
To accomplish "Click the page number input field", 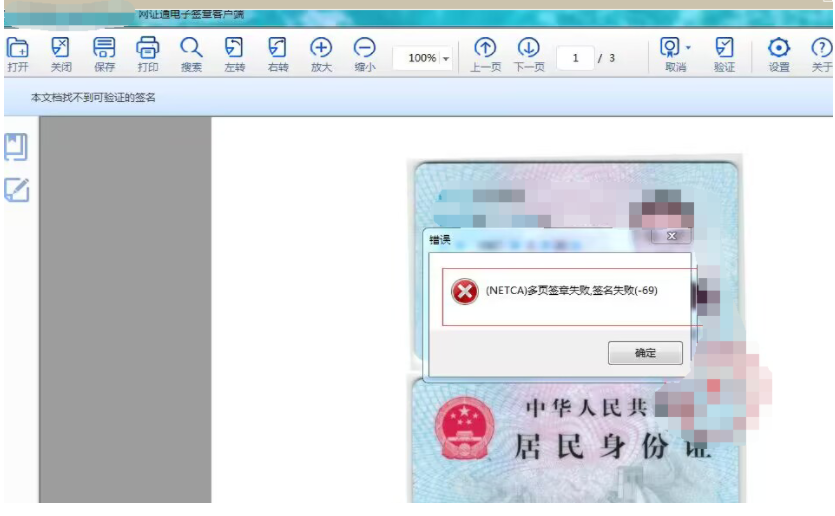I will tap(575, 58).
